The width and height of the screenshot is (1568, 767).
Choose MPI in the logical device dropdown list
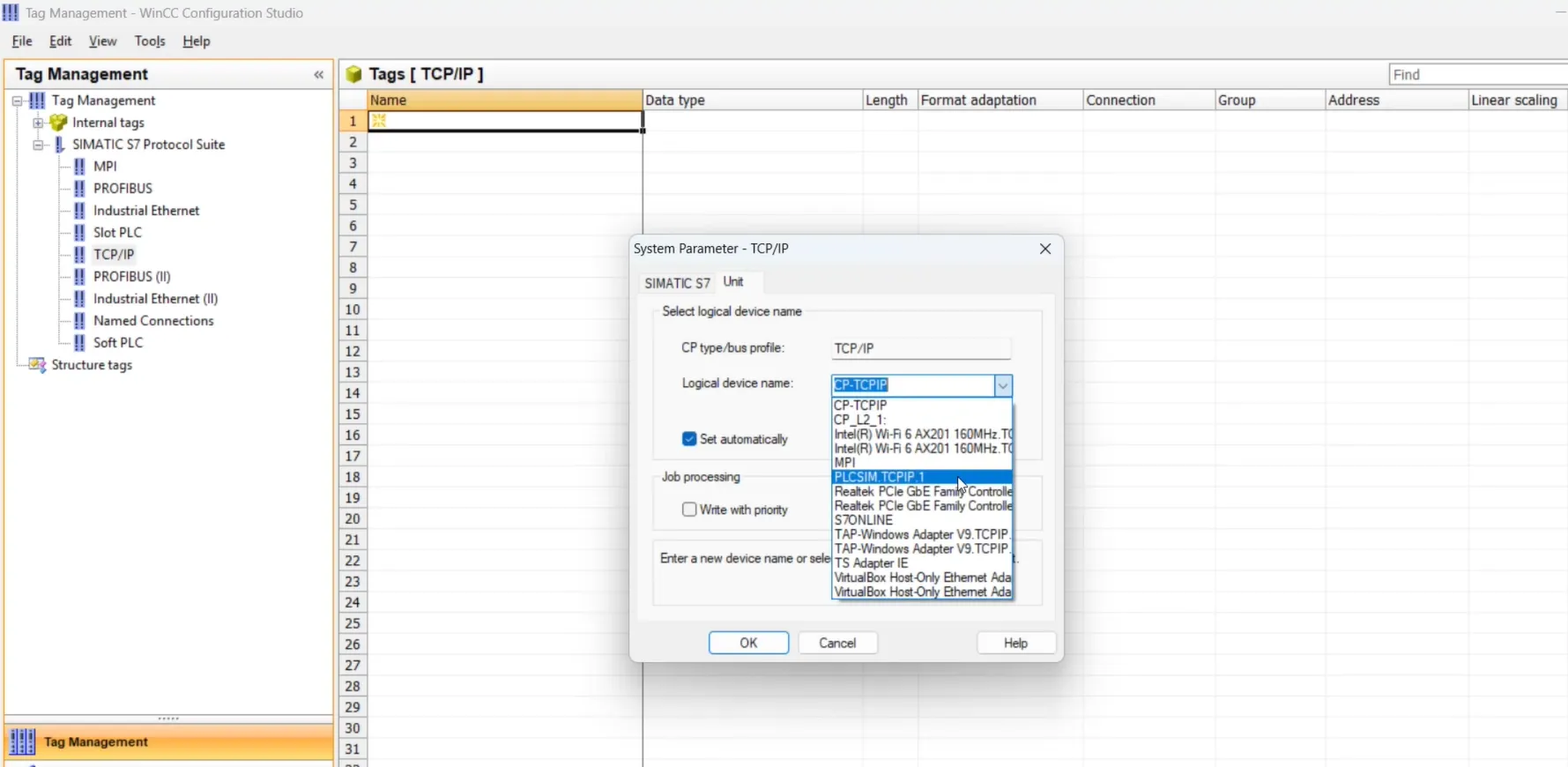click(922, 463)
